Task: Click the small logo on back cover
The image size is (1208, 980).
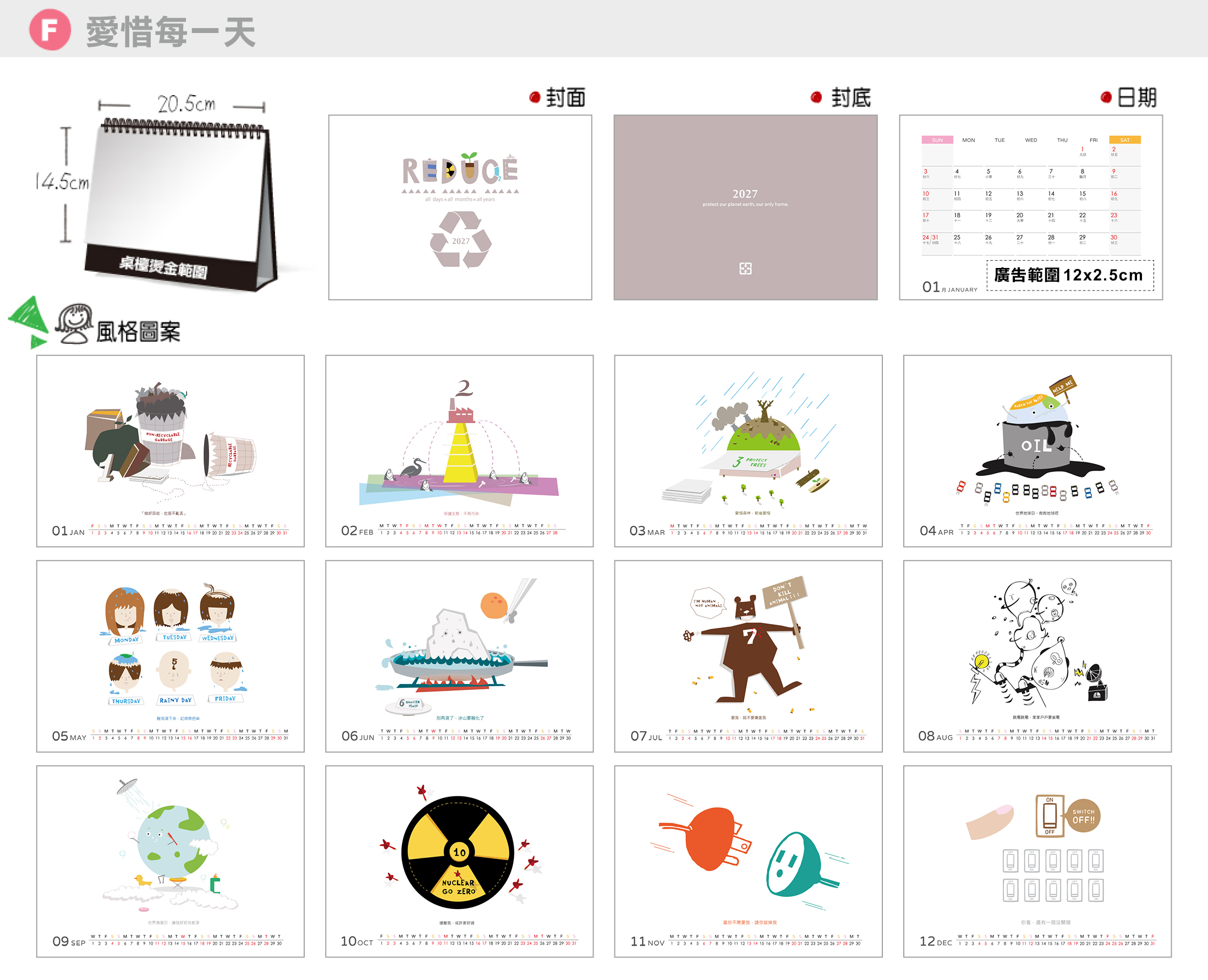Action: click(745, 269)
